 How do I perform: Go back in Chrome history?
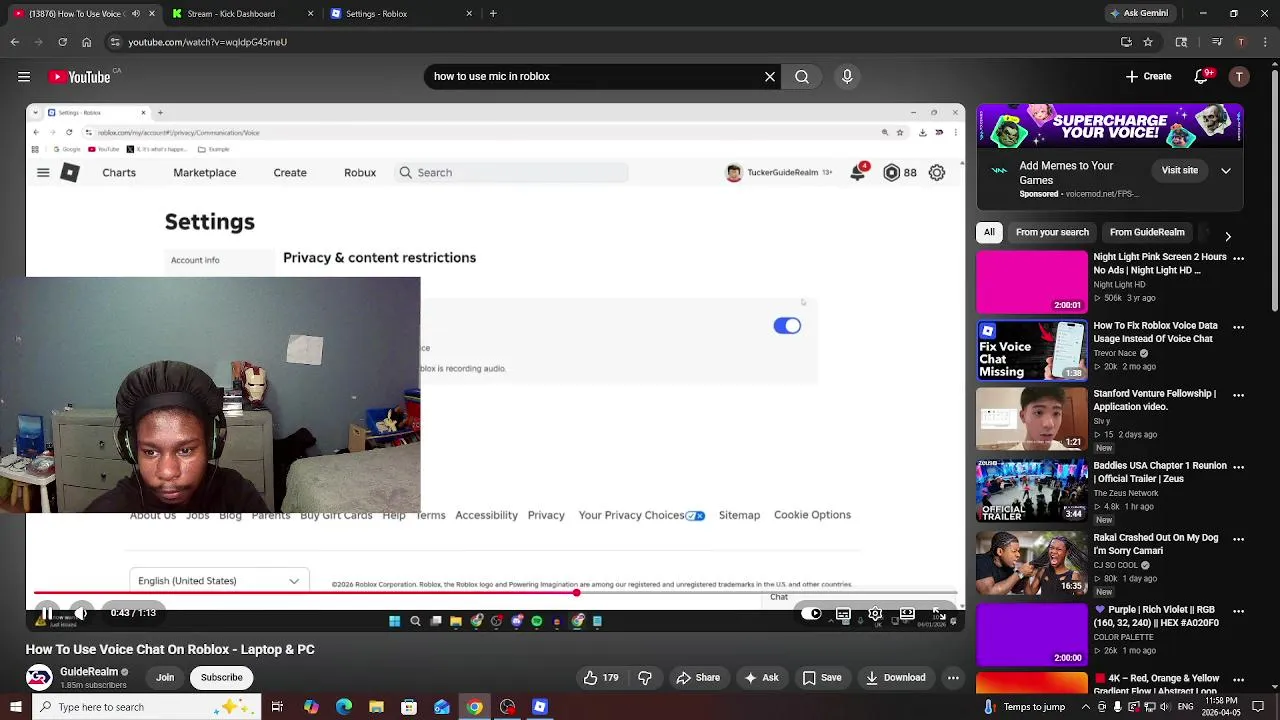point(14,42)
